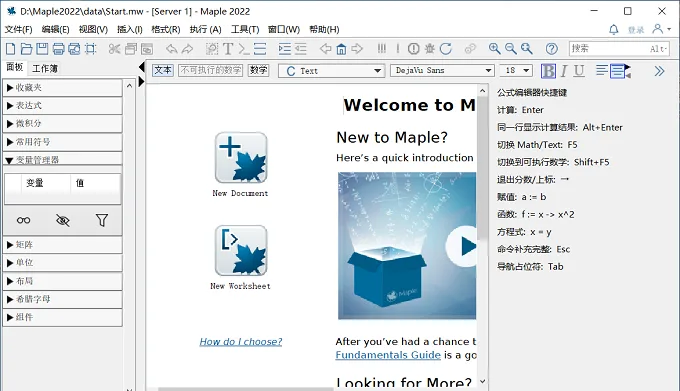Click the How do I choose? link
This screenshot has width=680, height=391.
241,342
